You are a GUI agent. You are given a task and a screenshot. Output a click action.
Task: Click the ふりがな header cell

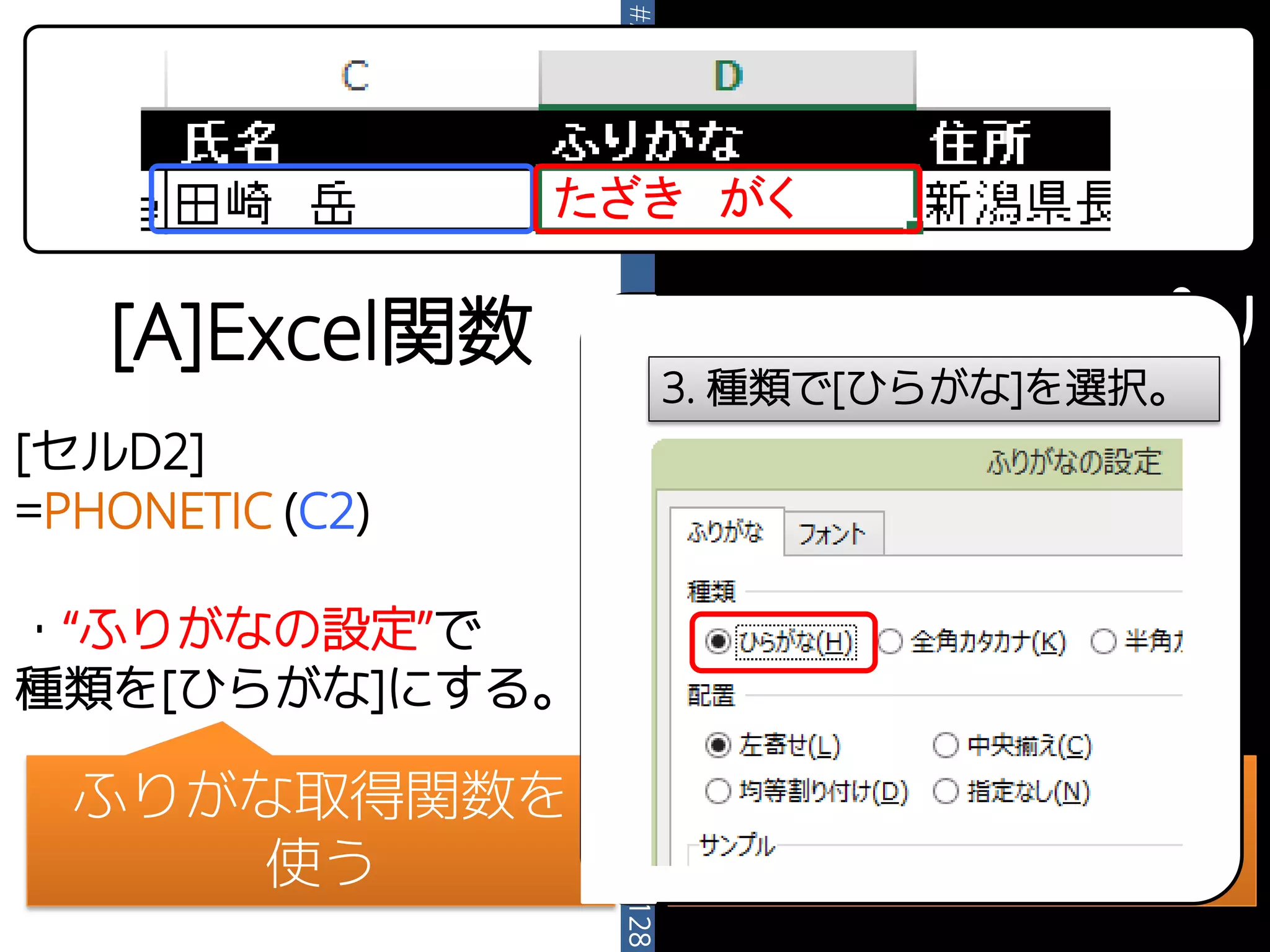coord(727,141)
